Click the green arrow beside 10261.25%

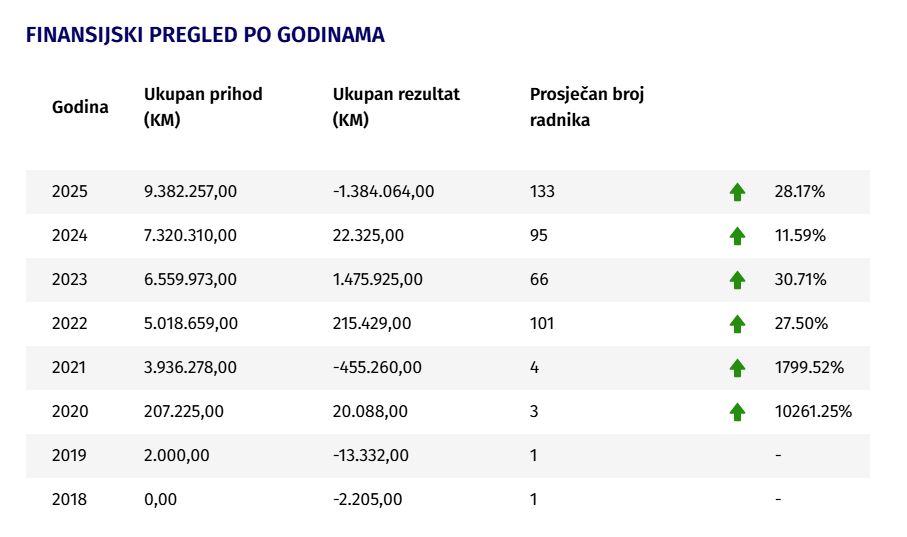(x=737, y=411)
